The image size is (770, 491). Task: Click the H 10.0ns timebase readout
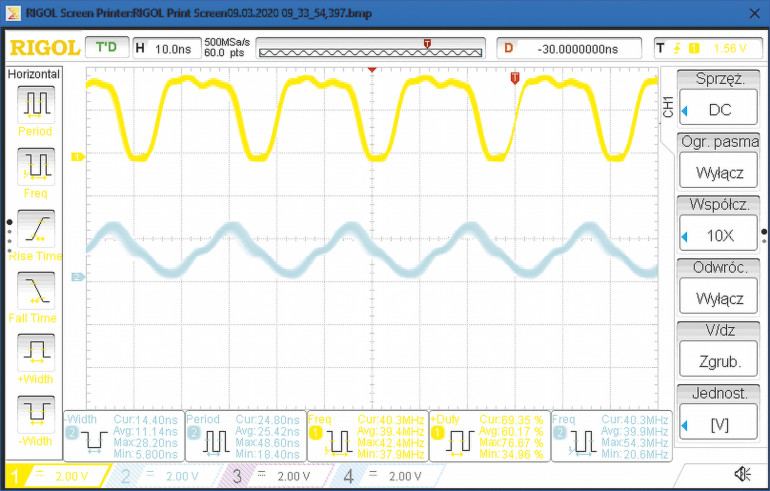164,47
